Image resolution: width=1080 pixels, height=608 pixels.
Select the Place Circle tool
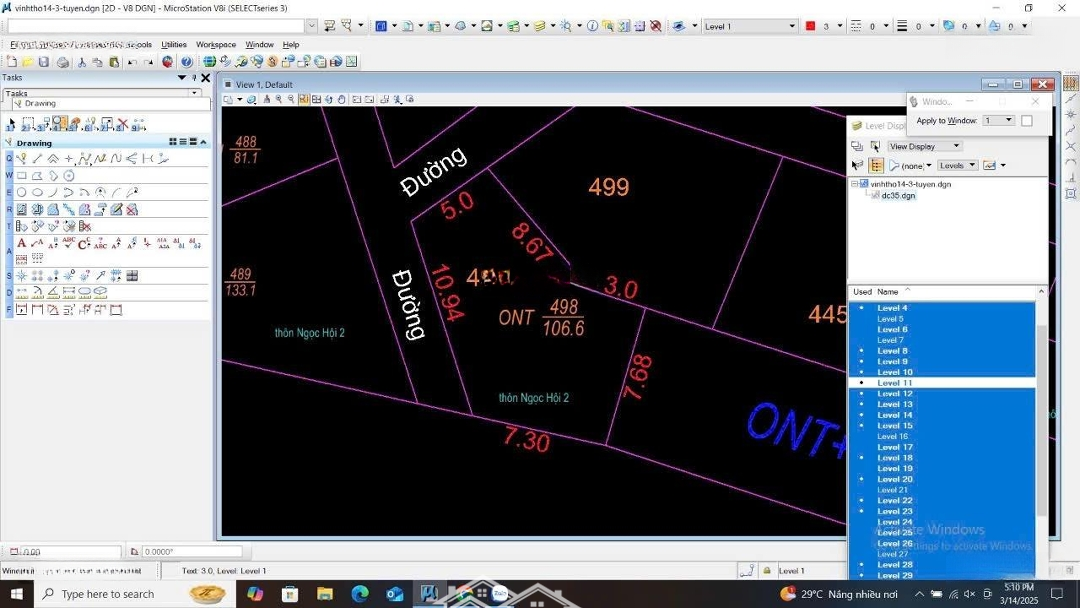pyautogui.click(x=22, y=192)
